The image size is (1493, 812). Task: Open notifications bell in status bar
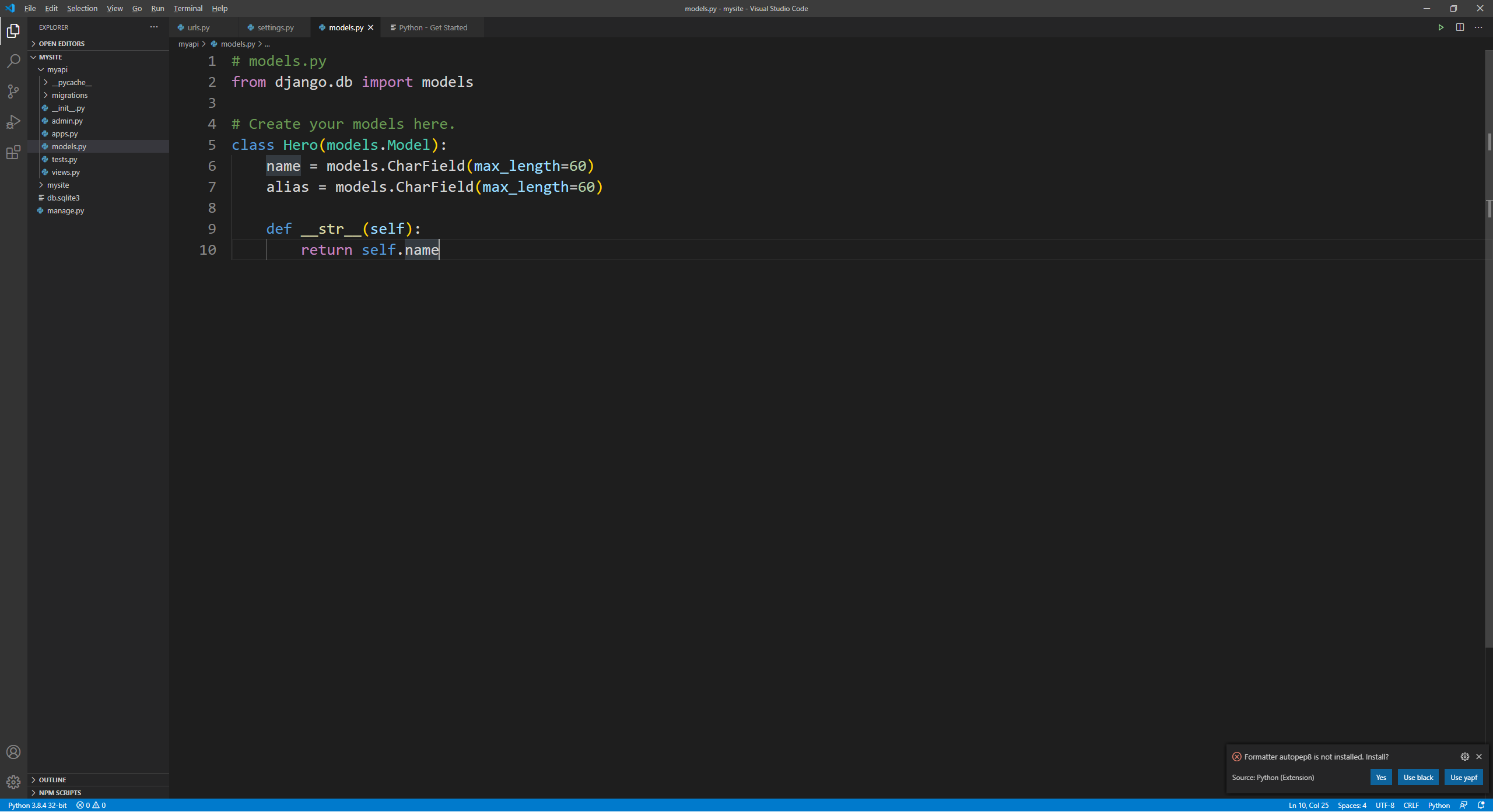1481,805
